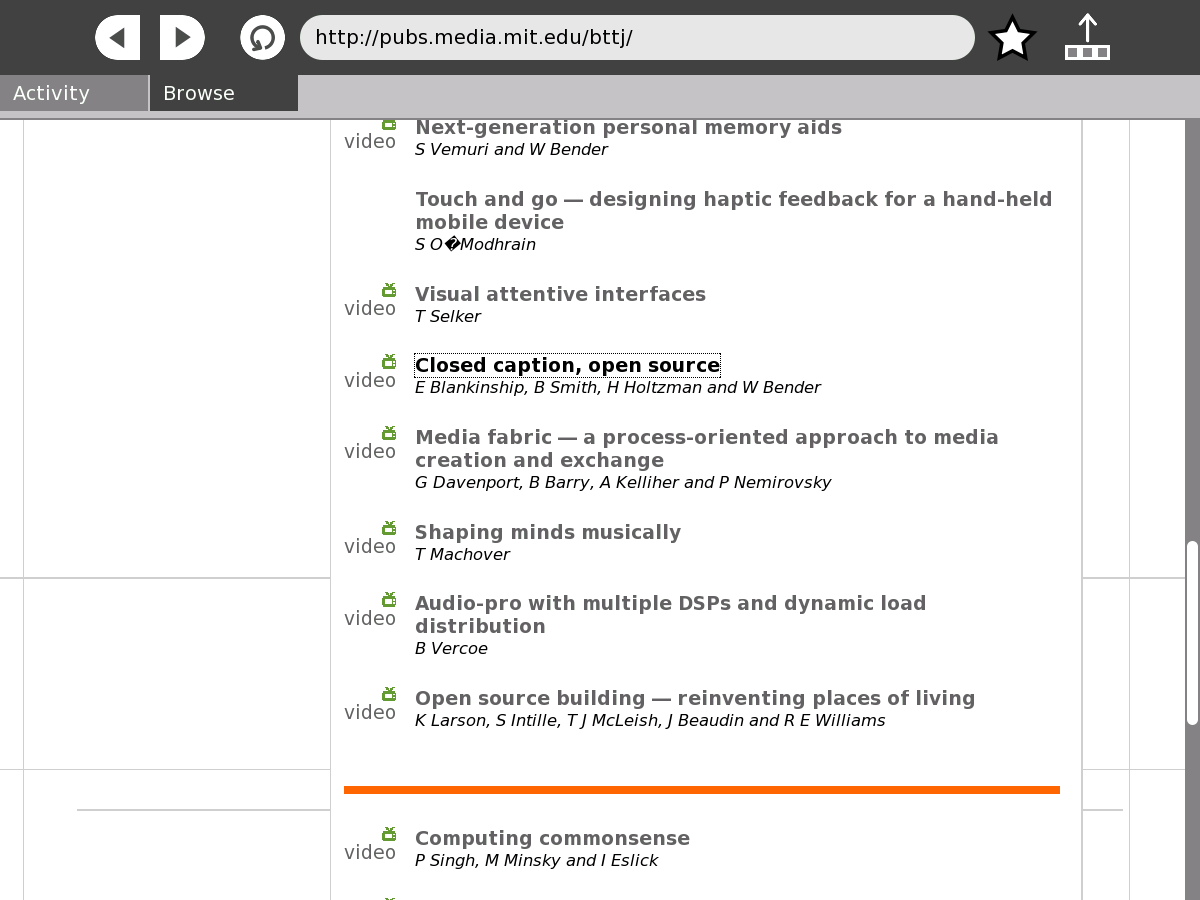
Task: Click the video icon beside Visual attentive interfaces
Action: 388,291
